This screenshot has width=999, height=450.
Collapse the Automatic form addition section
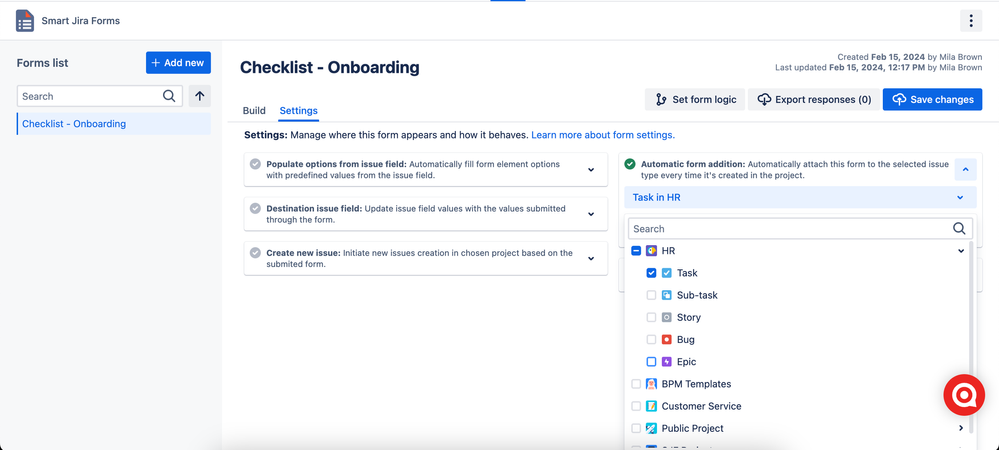965,170
